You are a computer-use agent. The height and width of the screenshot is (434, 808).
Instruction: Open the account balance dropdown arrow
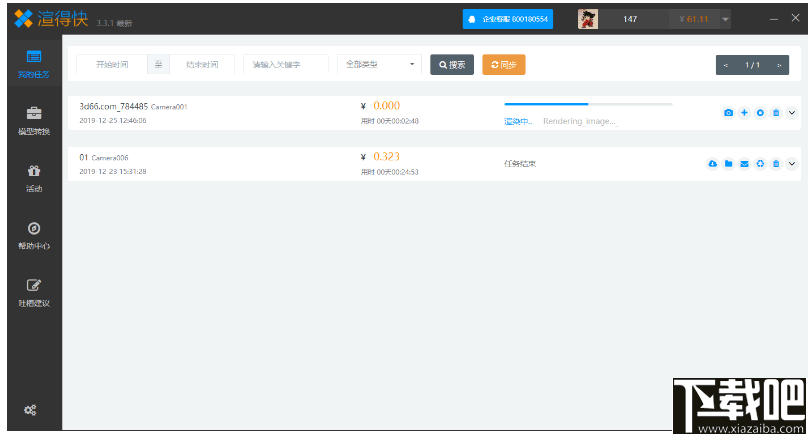point(725,20)
